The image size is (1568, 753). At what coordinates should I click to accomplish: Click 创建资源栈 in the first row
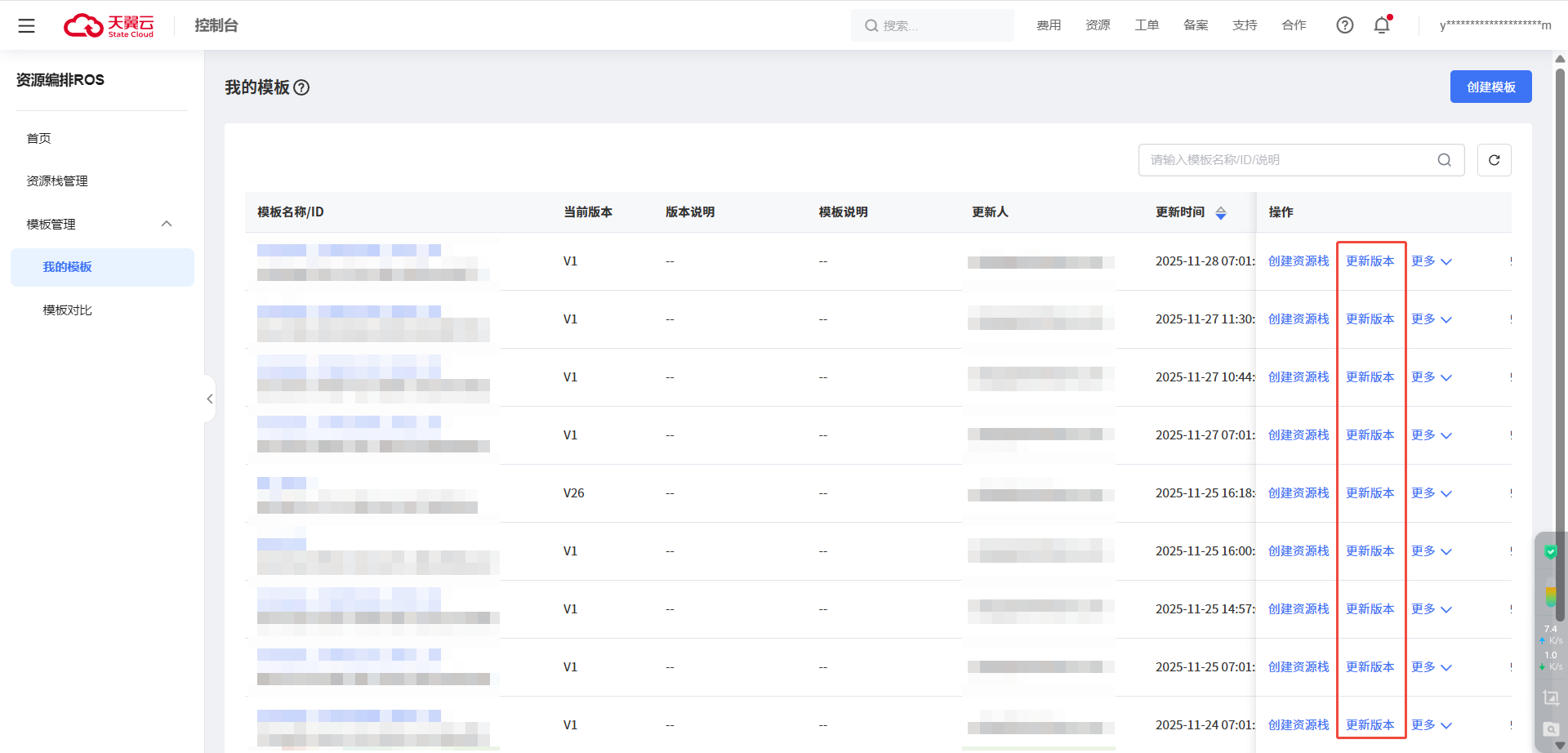pos(1298,261)
